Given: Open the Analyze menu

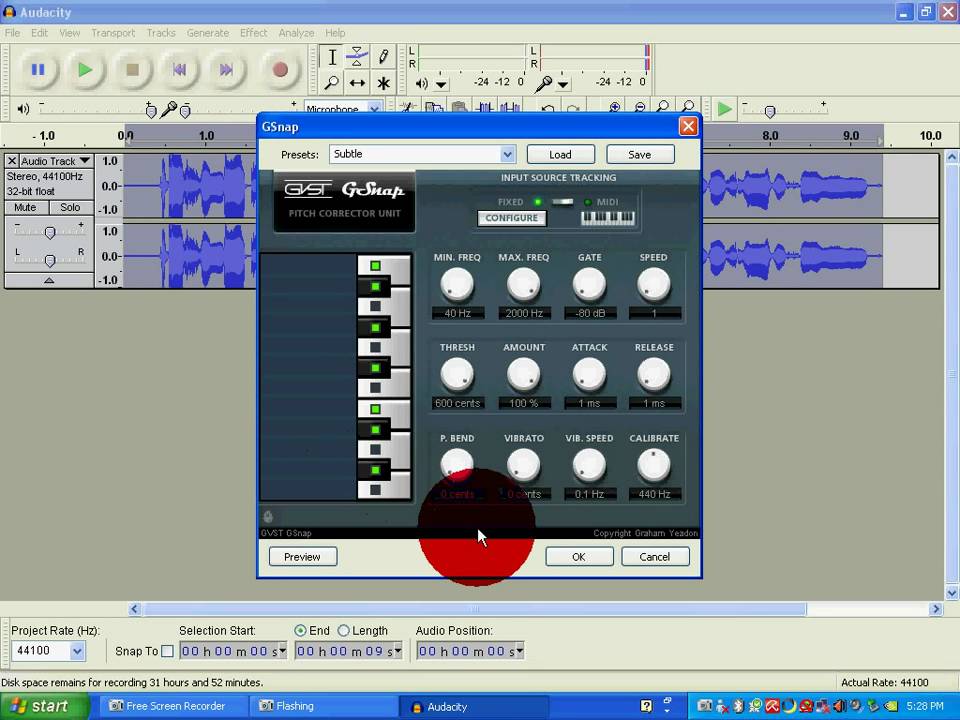Looking at the screenshot, I should click(296, 33).
